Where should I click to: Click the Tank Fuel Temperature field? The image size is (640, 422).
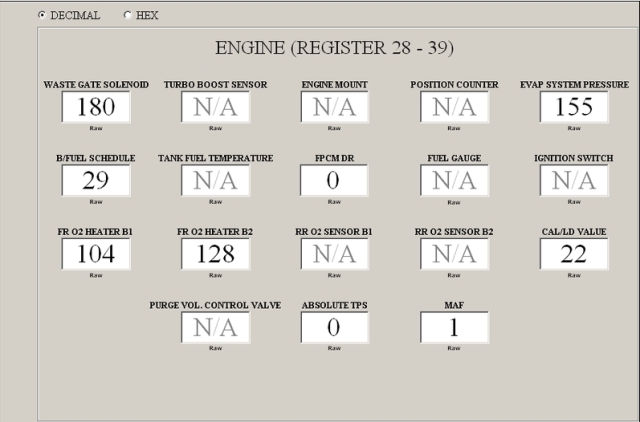point(215,180)
